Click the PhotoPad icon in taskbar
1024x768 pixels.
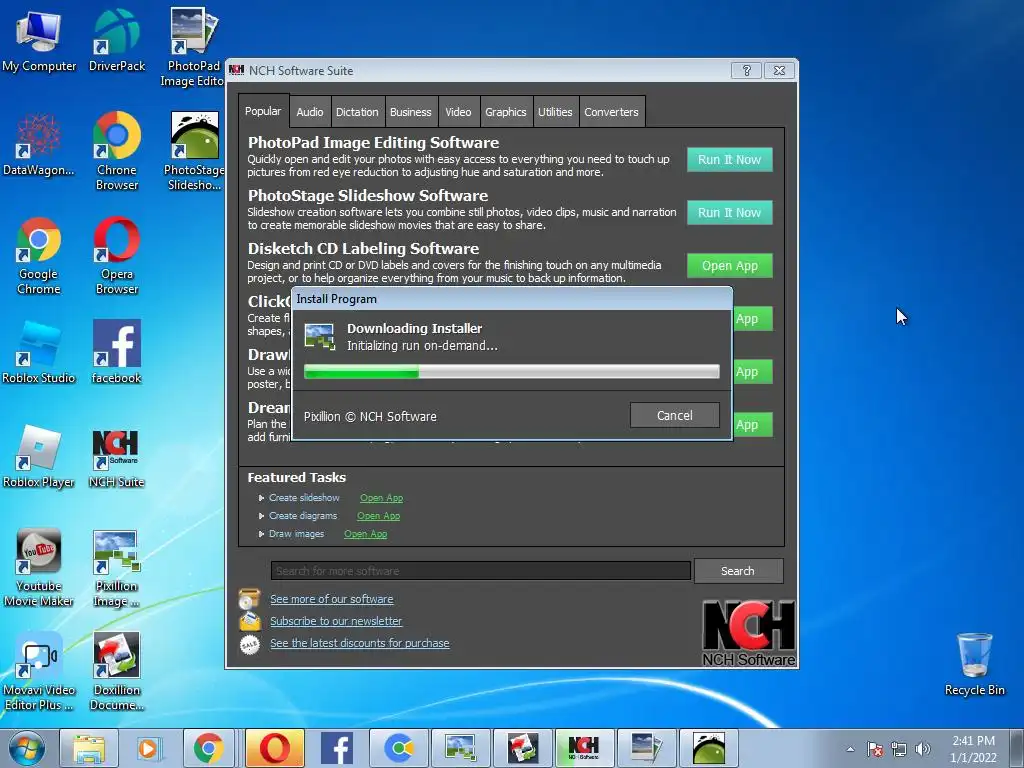[x=647, y=748]
